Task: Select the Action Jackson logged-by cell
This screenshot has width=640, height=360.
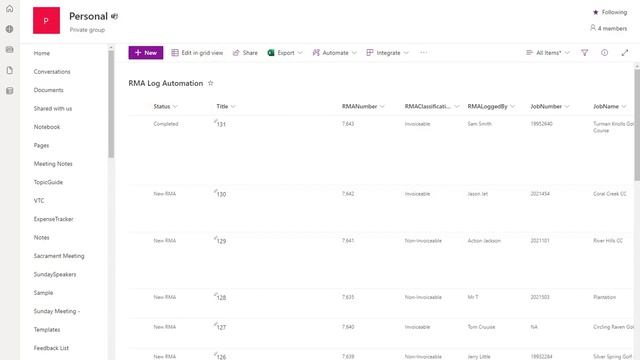Action: (484, 240)
